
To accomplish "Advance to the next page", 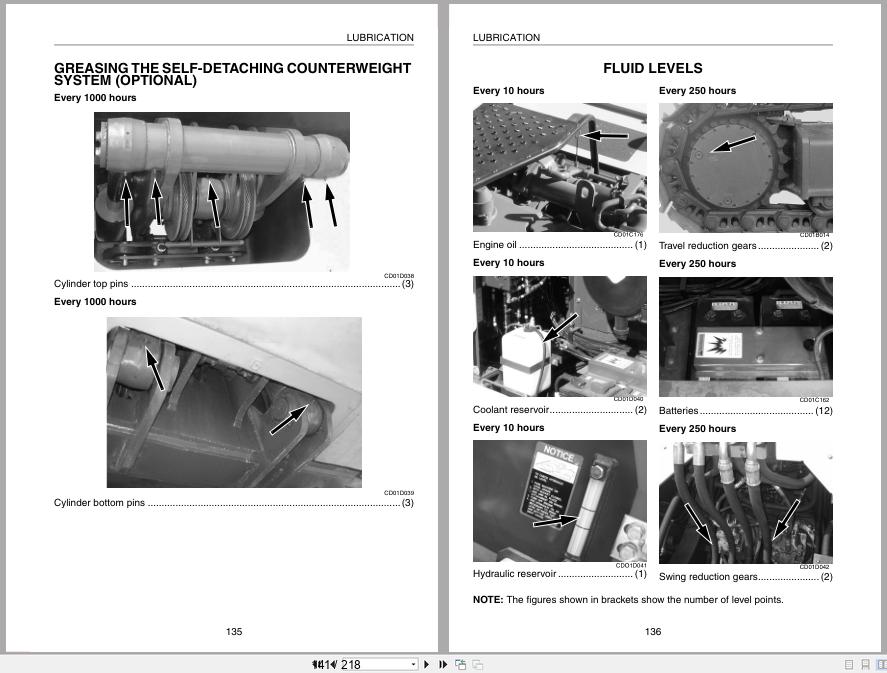I will [x=427, y=663].
